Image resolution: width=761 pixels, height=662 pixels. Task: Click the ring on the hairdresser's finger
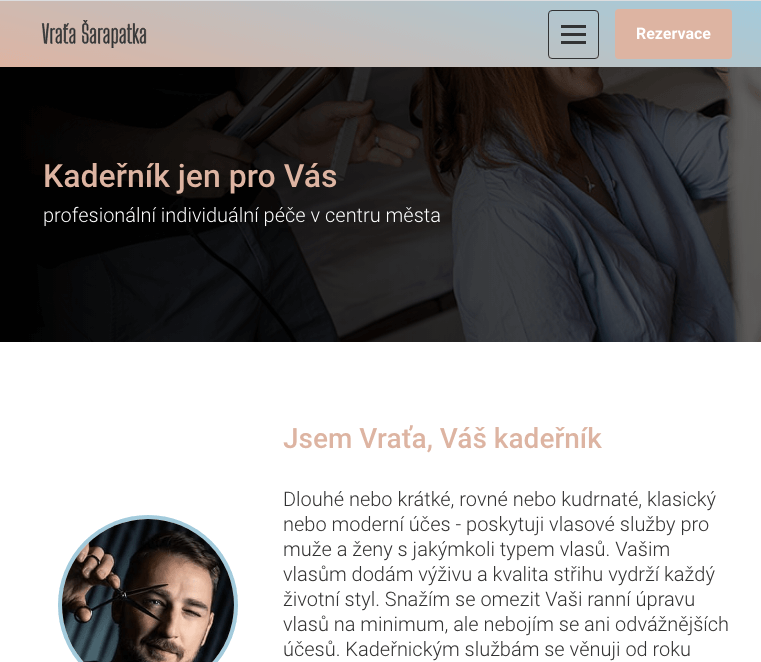[x=377, y=141]
